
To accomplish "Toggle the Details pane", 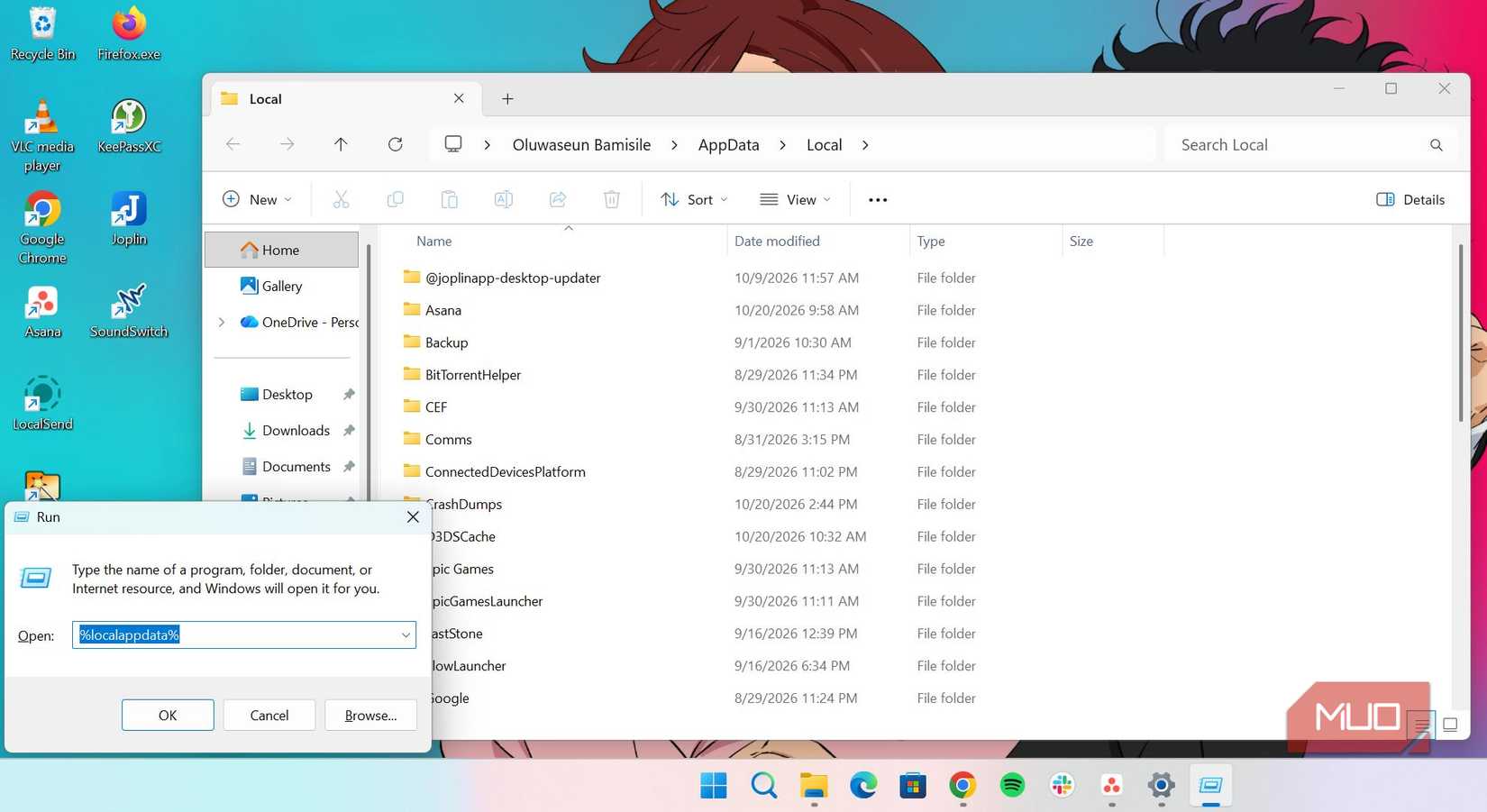I will pyautogui.click(x=1410, y=199).
